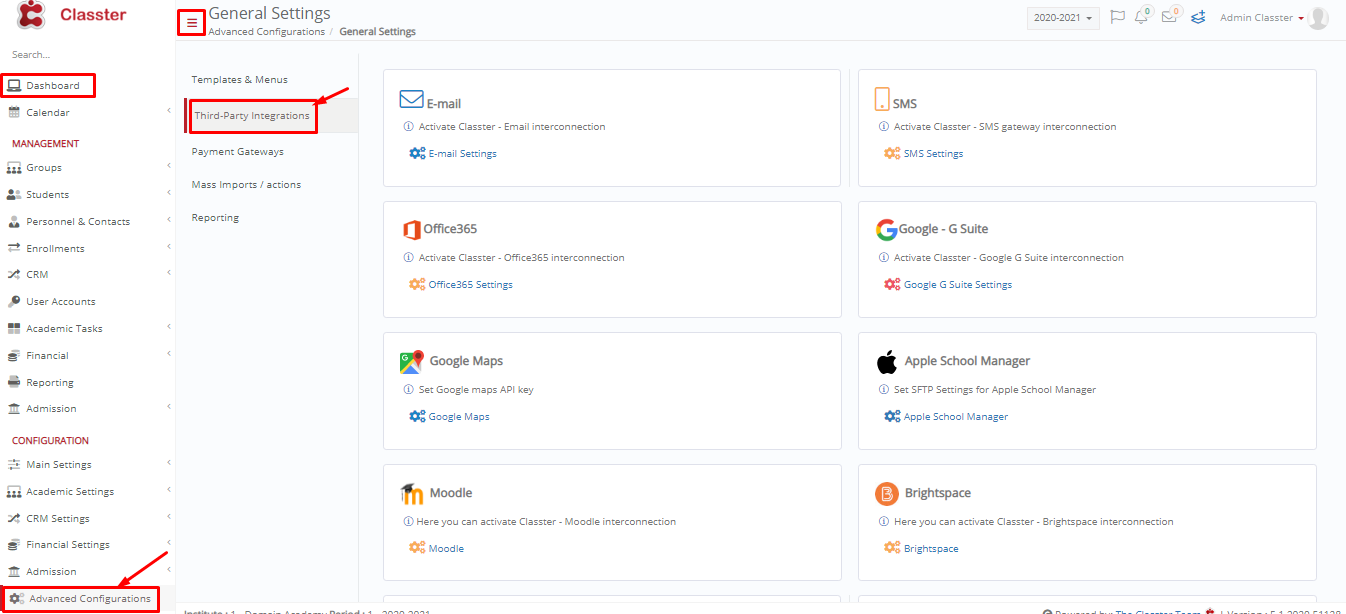Toggle the hamburger sidebar menu button
The width and height of the screenshot is (1346, 614).
coord(192,22)
